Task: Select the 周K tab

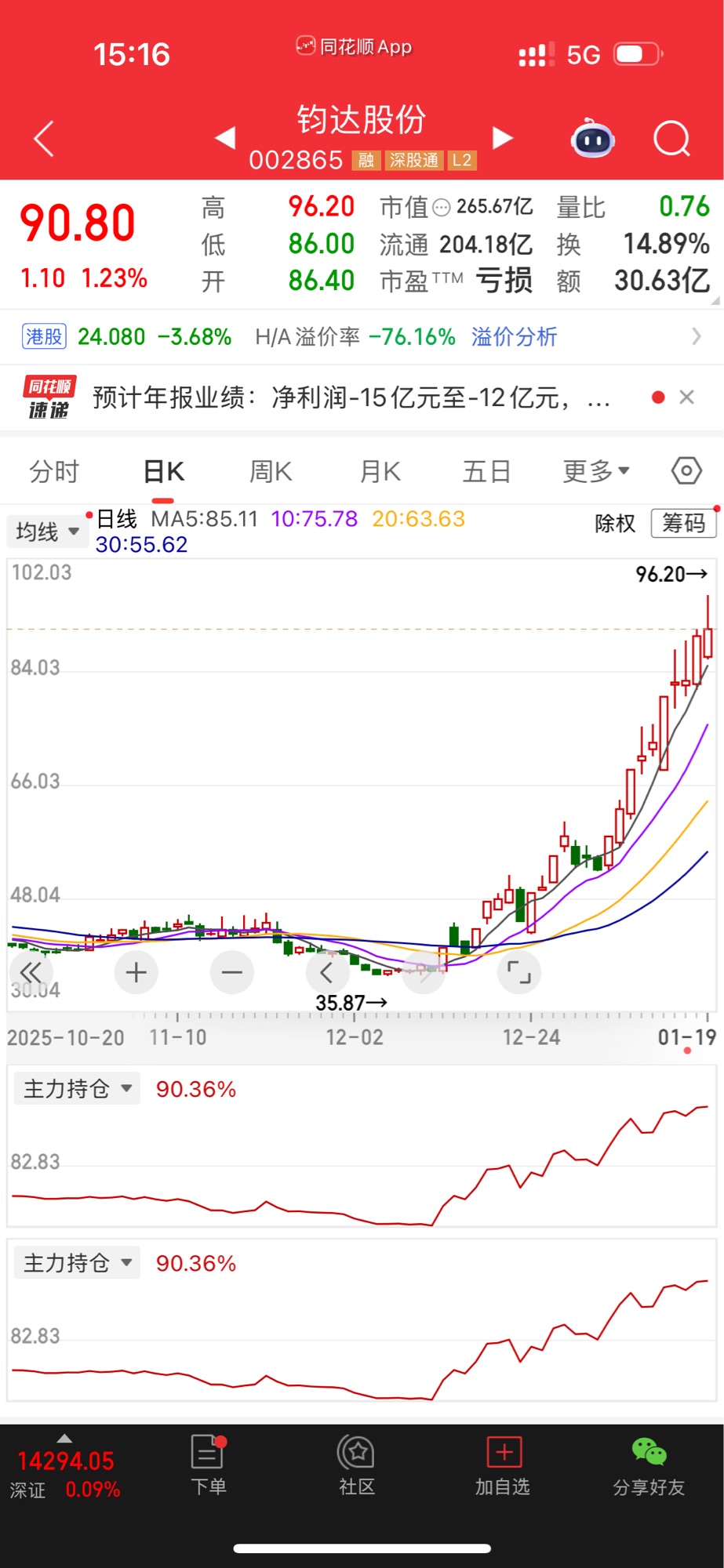Action: pos(271,471)
